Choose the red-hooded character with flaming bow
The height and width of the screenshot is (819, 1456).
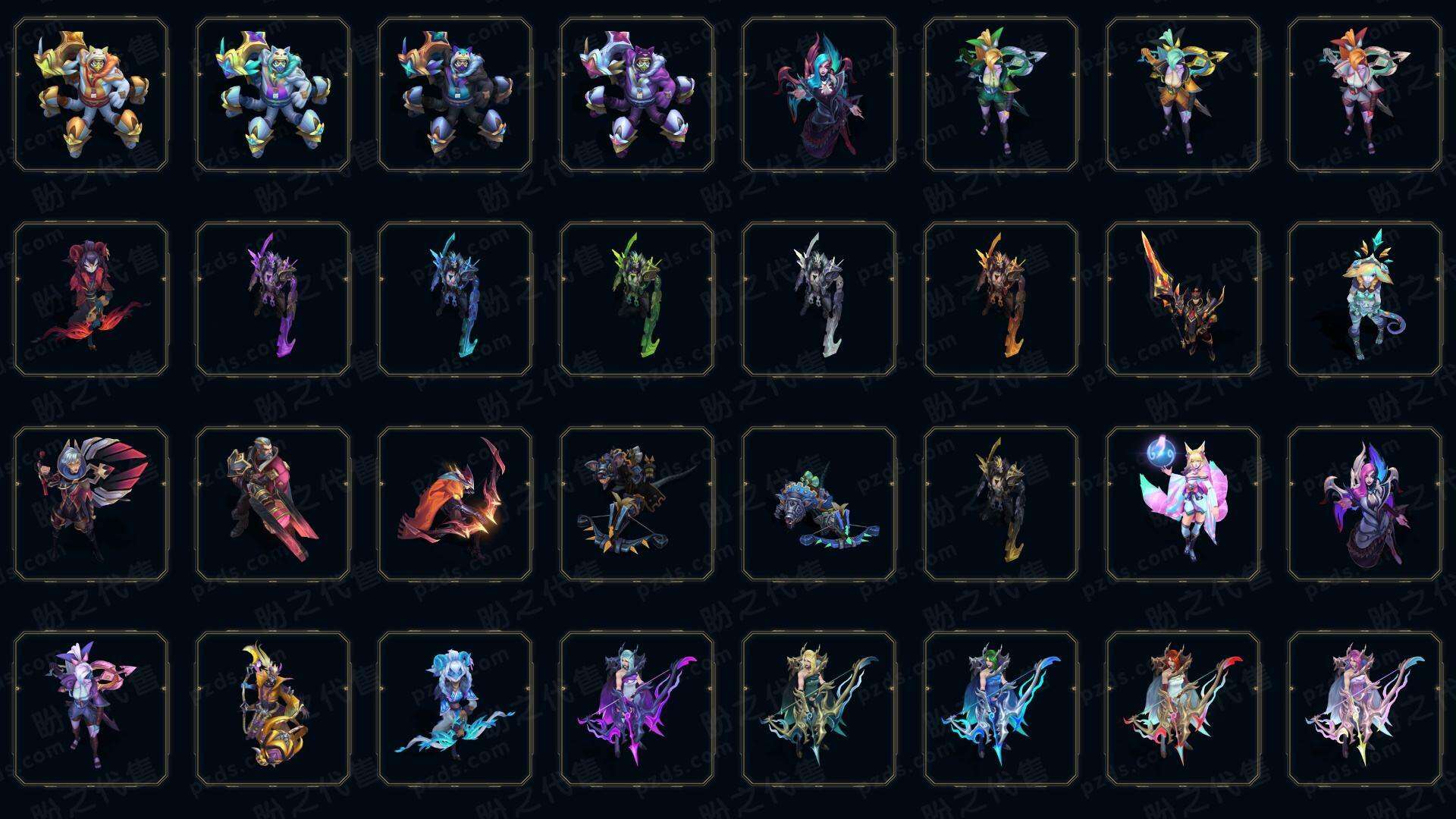(91, 299)
